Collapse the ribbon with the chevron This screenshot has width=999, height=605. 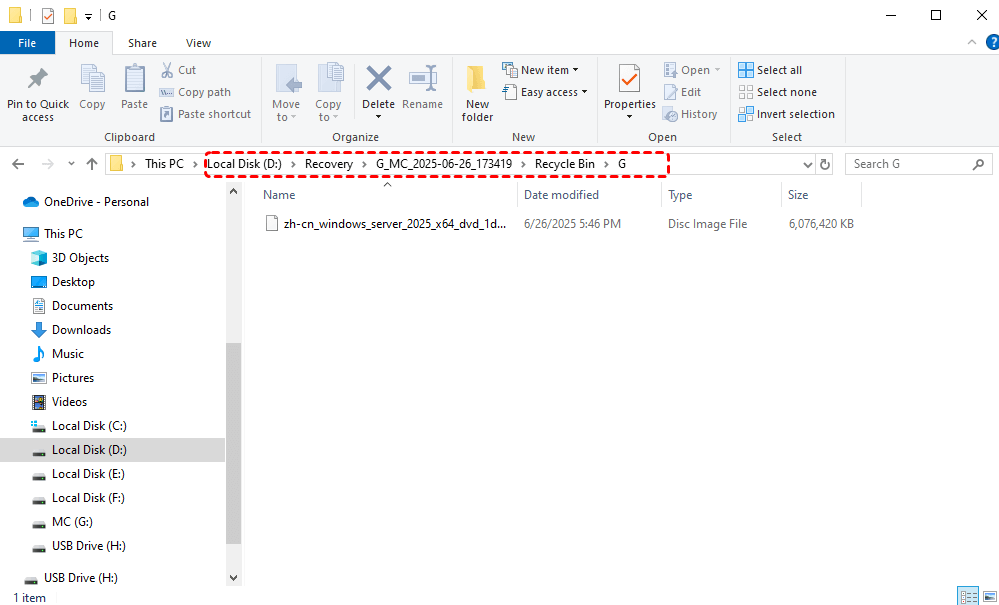click(972, 43)
